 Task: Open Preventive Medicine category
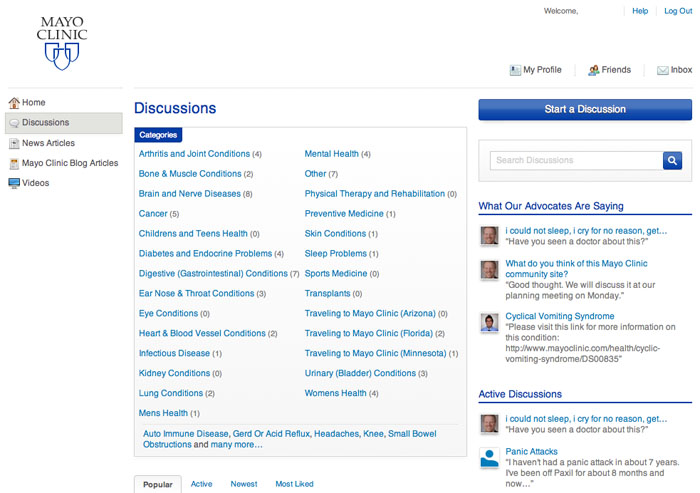click(x=344, y=213)
